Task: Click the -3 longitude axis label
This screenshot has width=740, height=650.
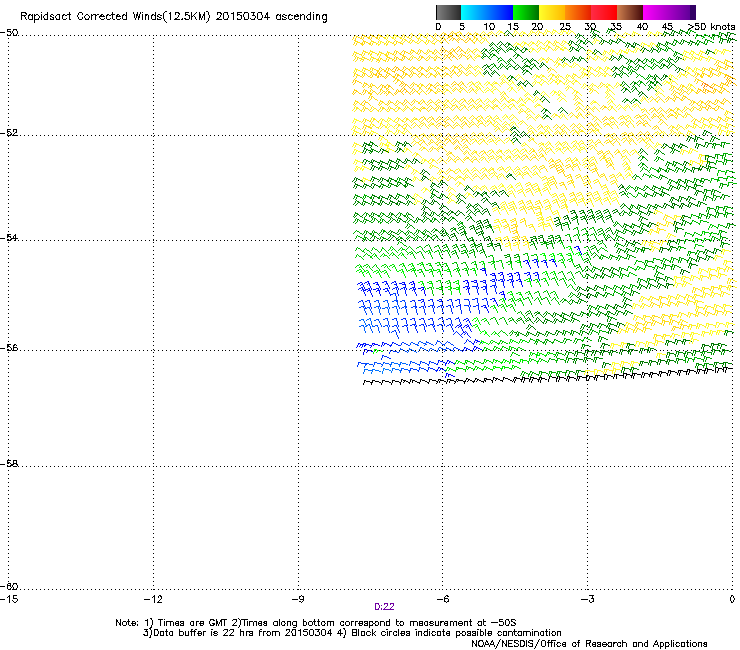Action: click(587, 599)
